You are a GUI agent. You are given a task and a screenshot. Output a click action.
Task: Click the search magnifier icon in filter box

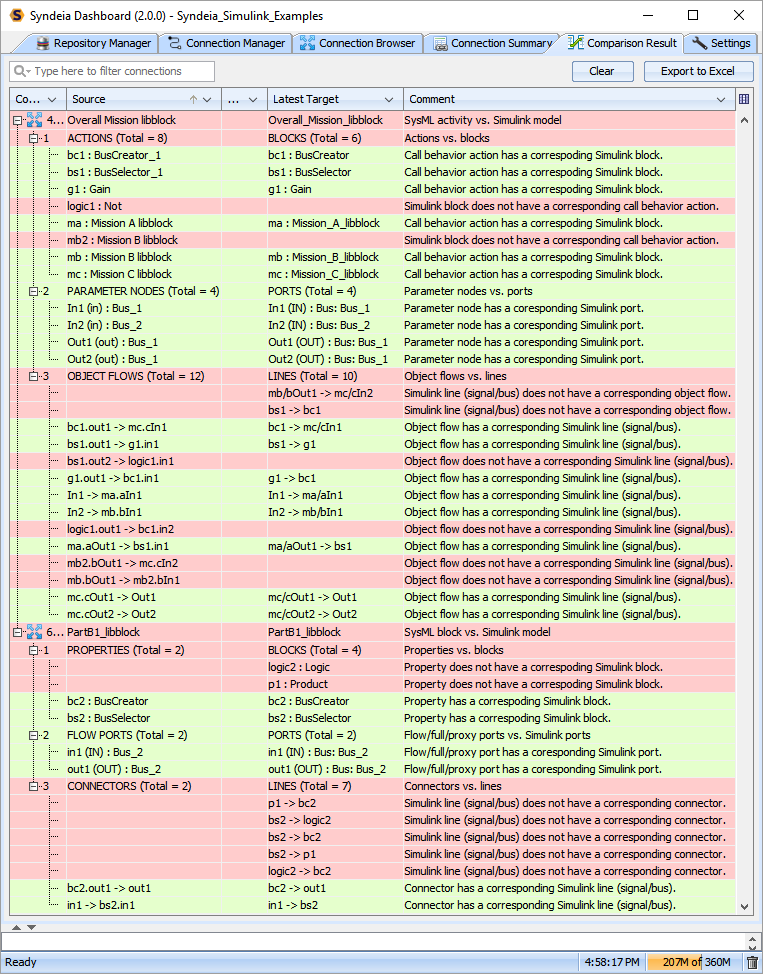pyautogui.click(x=20, y=71)
